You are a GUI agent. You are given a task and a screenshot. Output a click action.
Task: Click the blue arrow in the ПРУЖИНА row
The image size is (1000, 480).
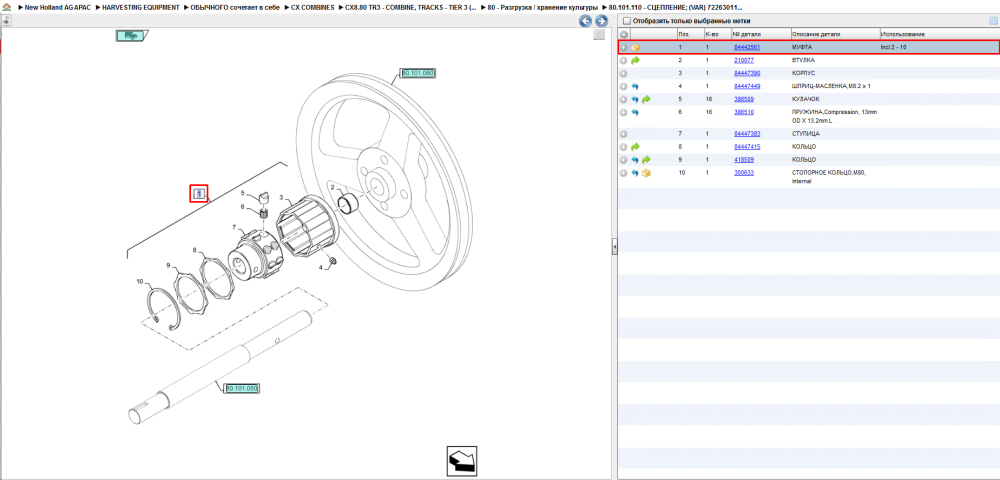tap(635, 112)
